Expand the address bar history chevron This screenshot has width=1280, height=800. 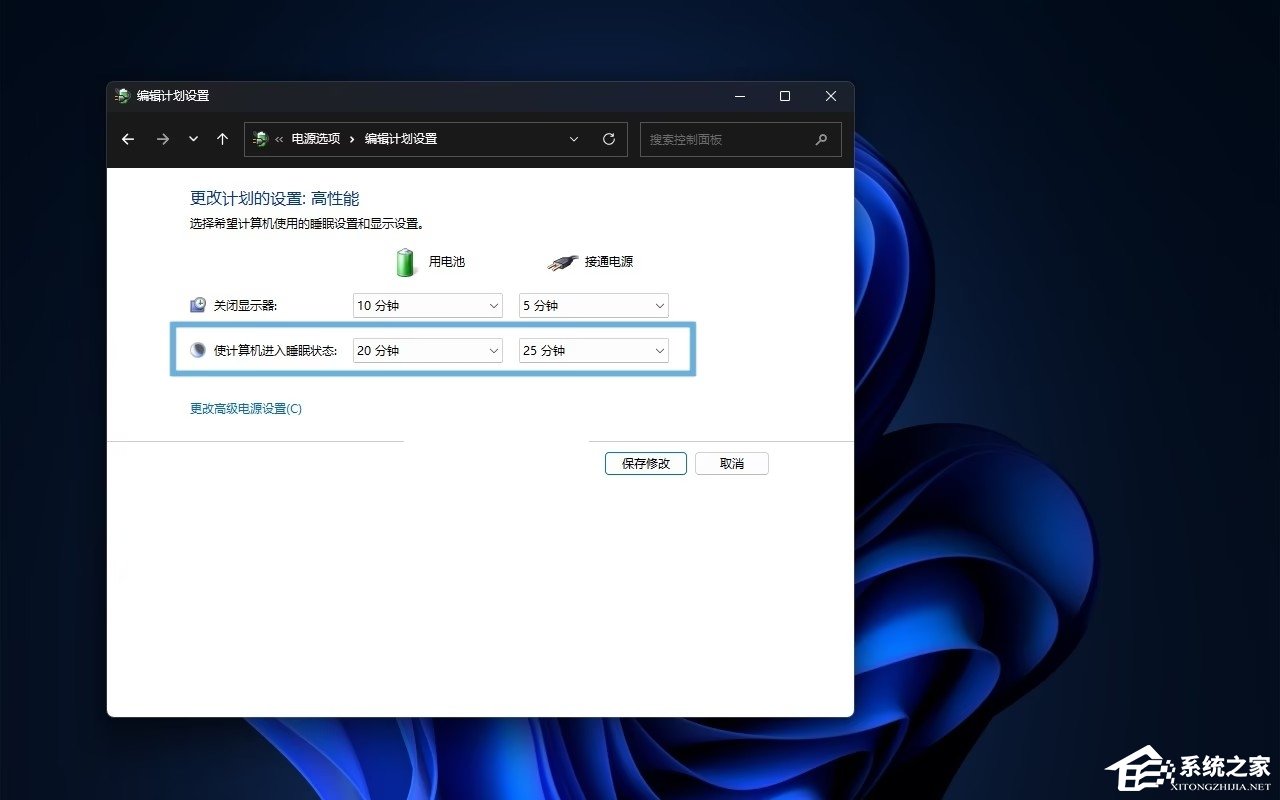573,139
